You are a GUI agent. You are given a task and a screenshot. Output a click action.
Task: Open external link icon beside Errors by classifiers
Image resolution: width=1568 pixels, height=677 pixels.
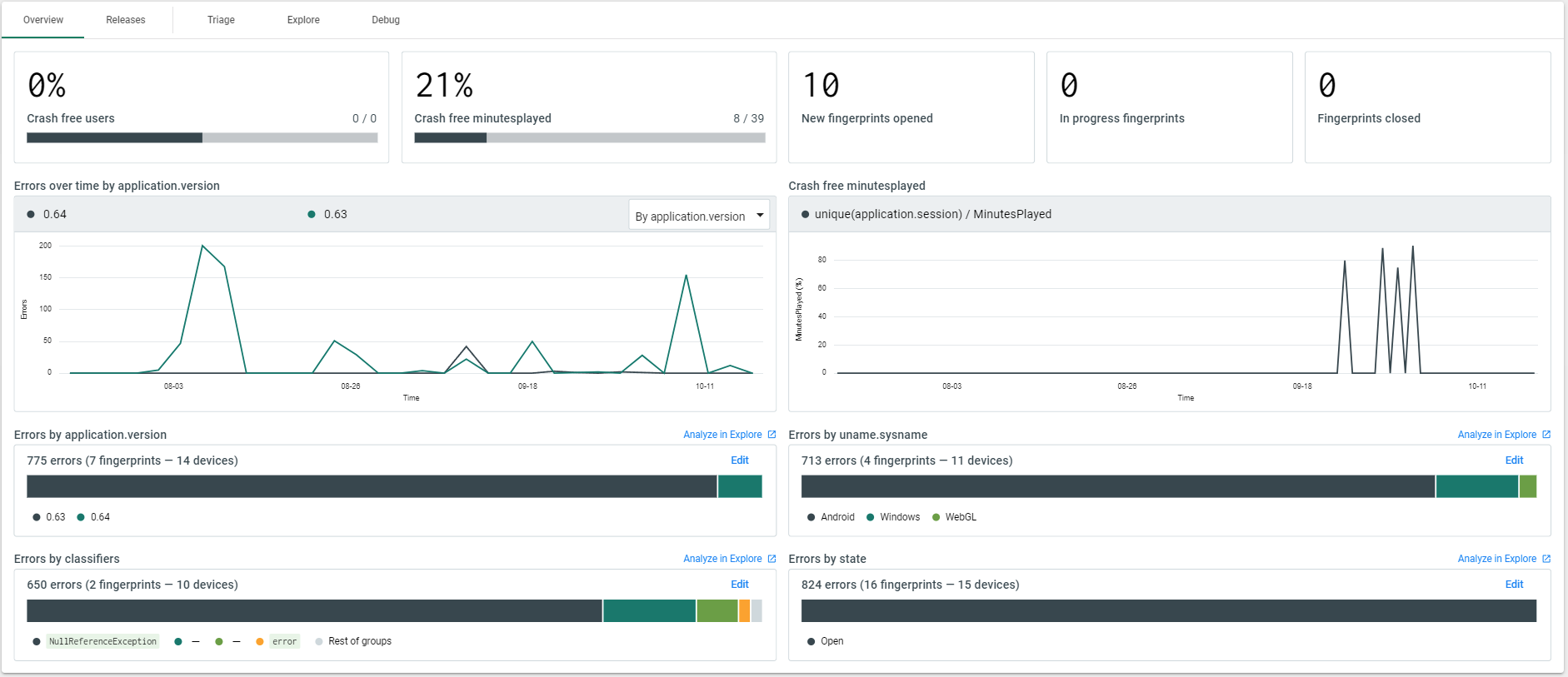click(772, 559)
